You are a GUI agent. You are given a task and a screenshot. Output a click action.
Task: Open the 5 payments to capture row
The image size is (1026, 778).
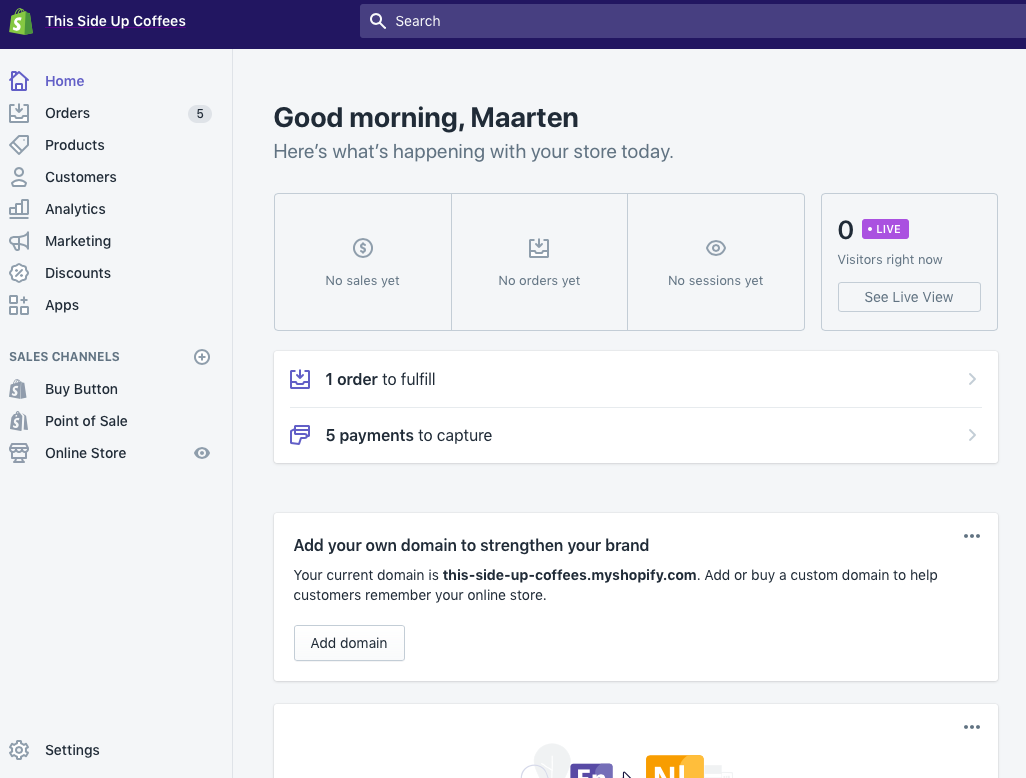point(636,436)
